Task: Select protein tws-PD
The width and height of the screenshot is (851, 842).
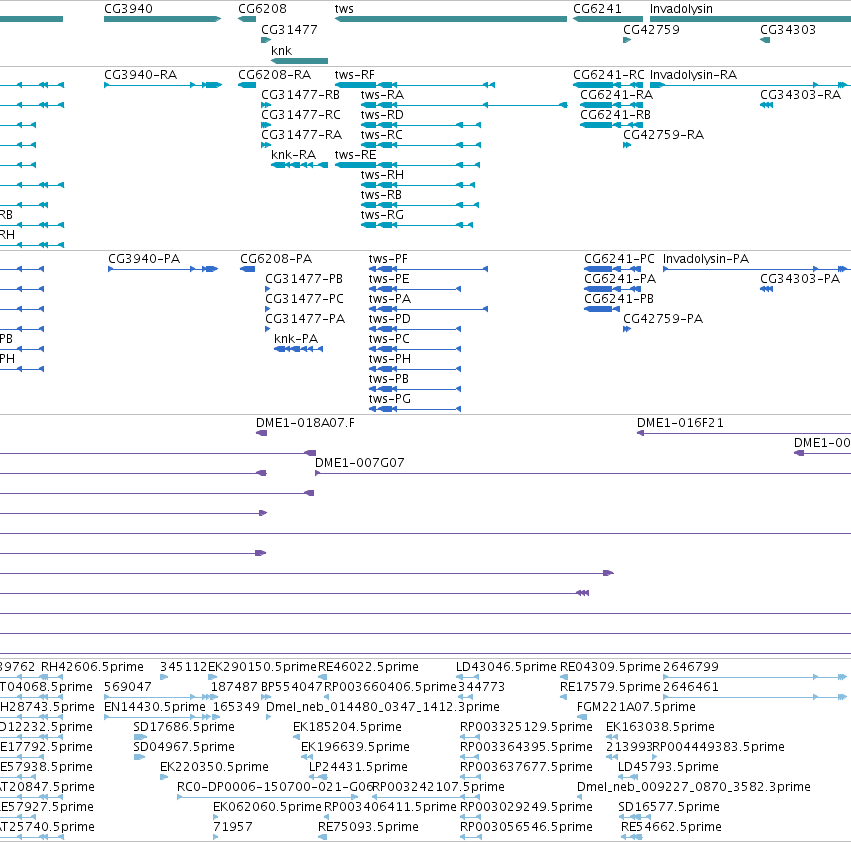Action: pos(390,319)
